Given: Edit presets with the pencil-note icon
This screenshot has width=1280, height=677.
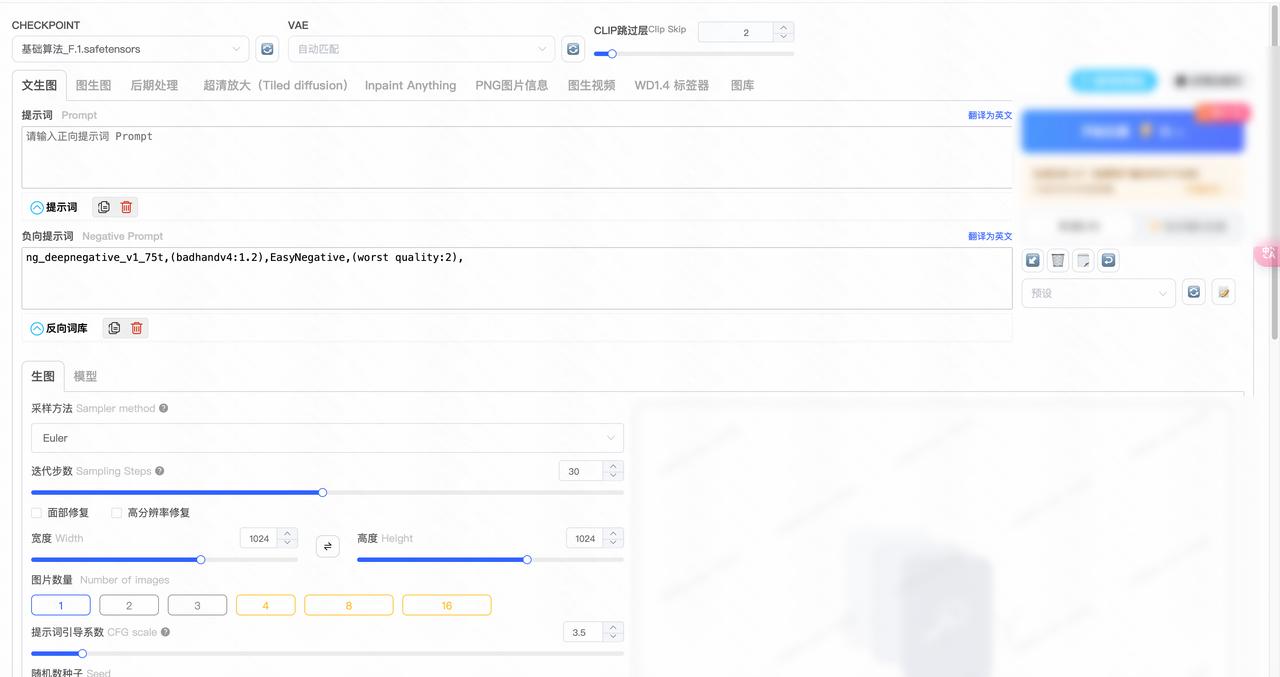Looking at the screenshot, I should point(1223,293).
